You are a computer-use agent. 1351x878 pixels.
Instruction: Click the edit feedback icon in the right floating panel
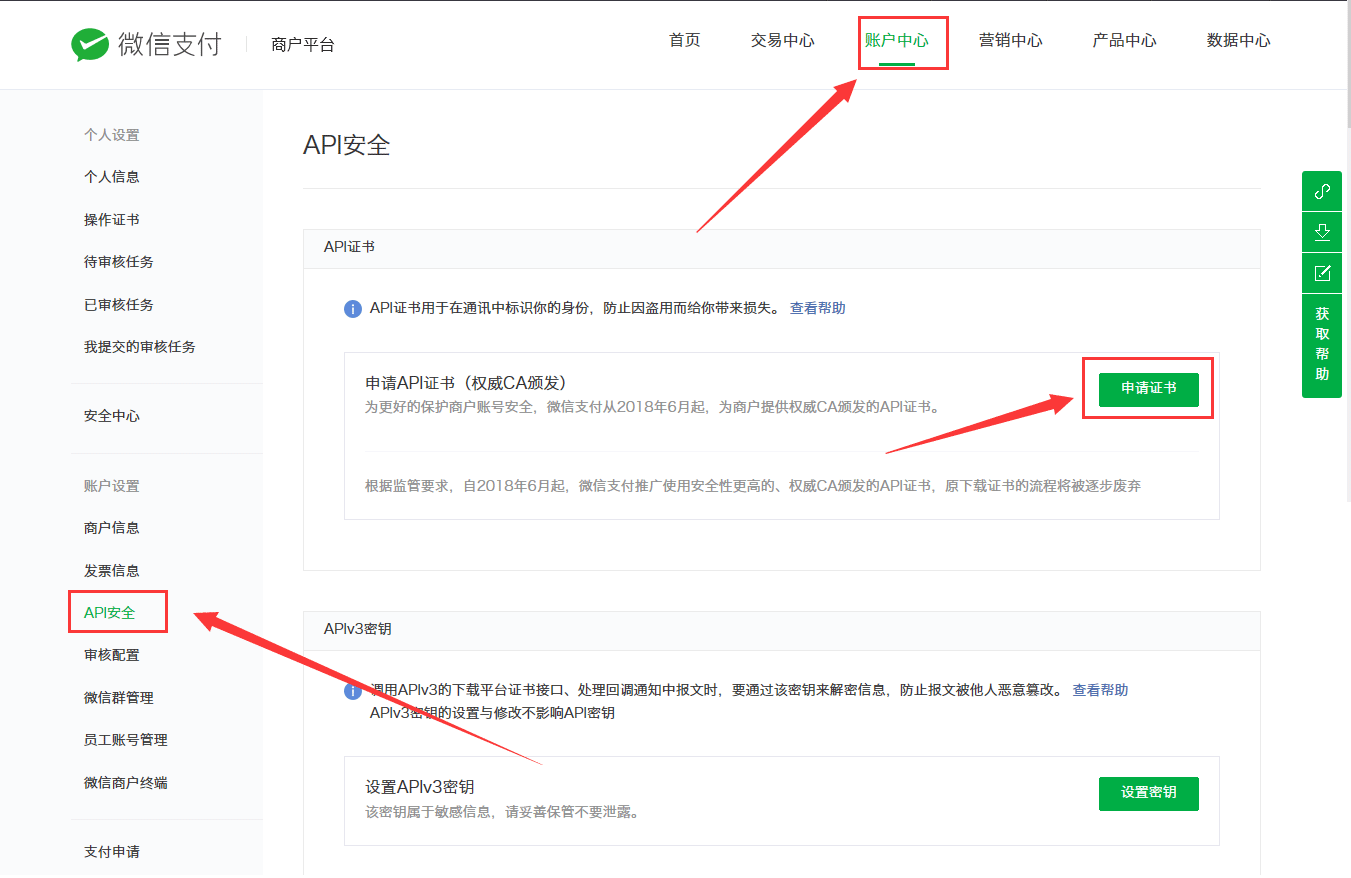click(1322, 273)
